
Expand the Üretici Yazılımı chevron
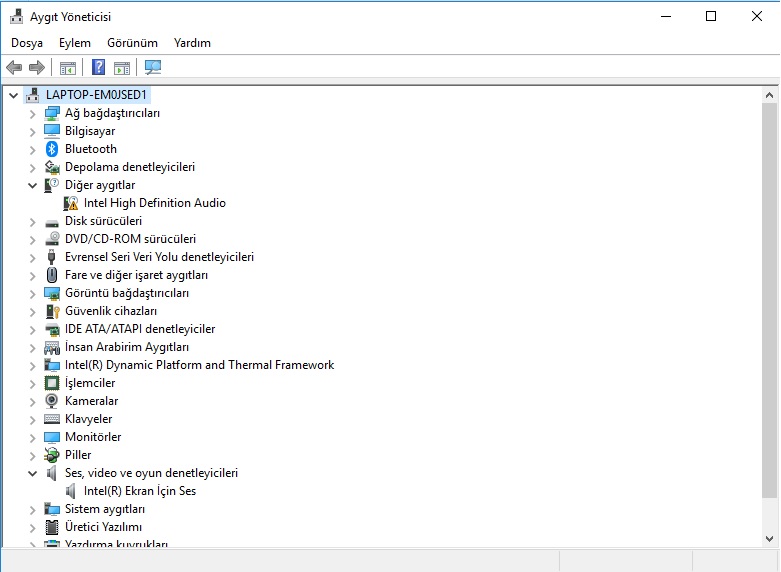click(x=32, y=527)
